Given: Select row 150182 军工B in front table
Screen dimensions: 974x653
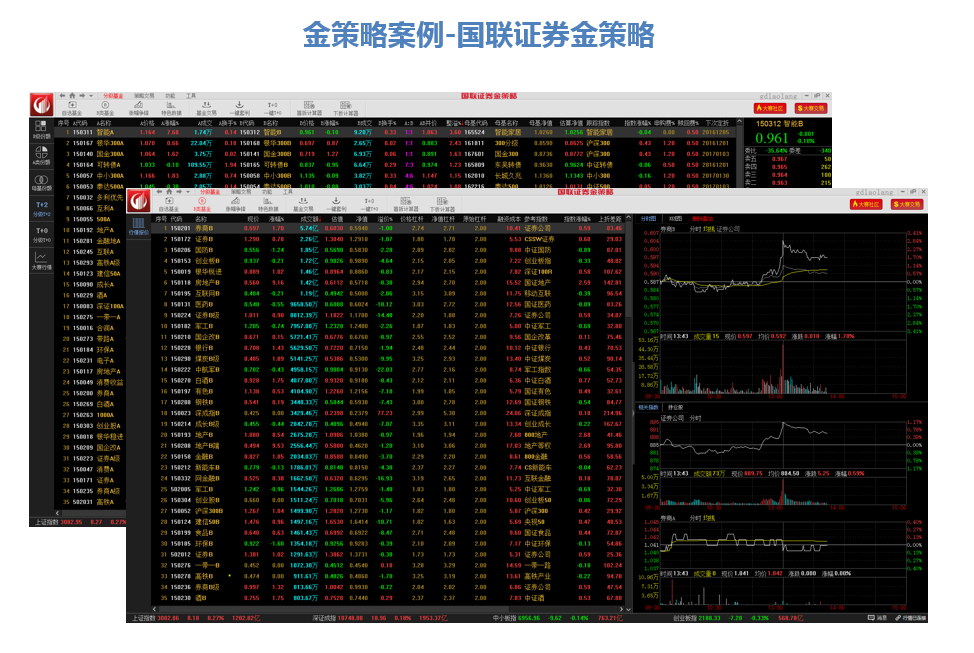Looking at the screenshot, I should (388, 326).
